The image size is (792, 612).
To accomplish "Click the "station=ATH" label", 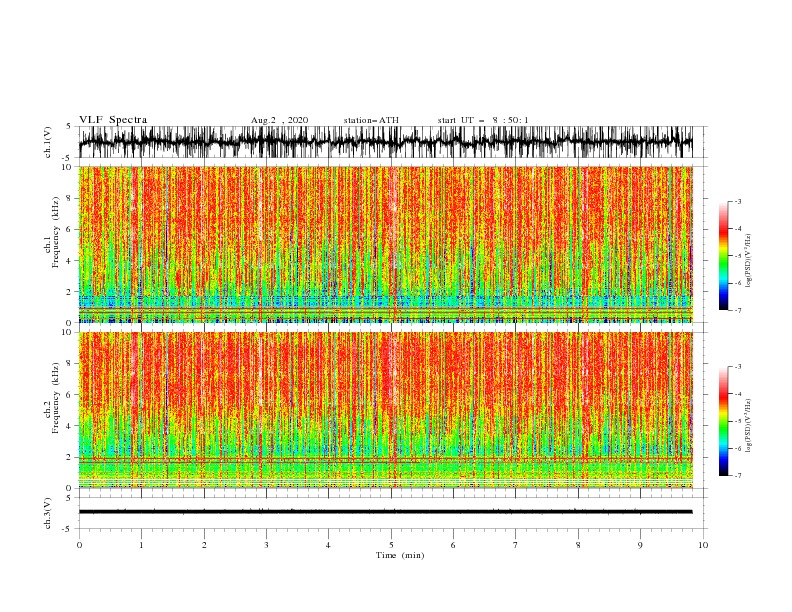I will click(x=371, y=120).
